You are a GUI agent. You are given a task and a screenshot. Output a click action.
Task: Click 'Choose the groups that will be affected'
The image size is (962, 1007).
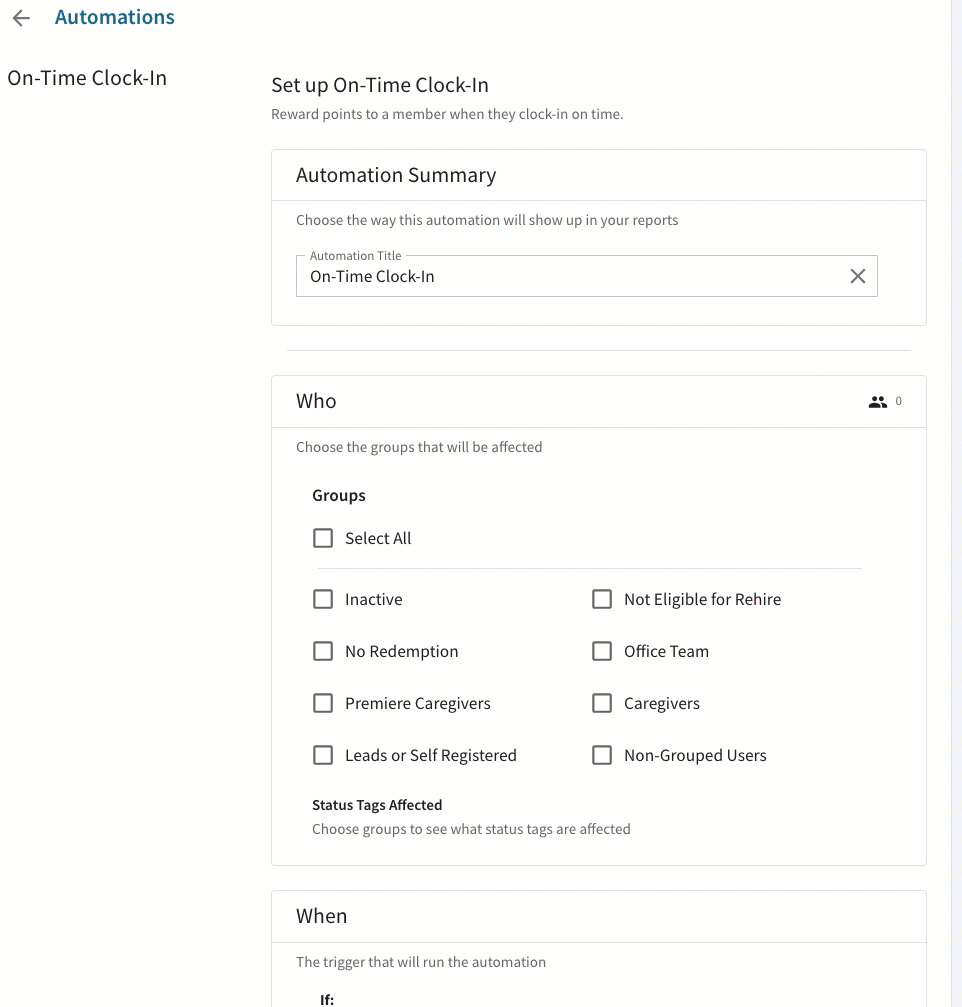click(x=419, y=448)
